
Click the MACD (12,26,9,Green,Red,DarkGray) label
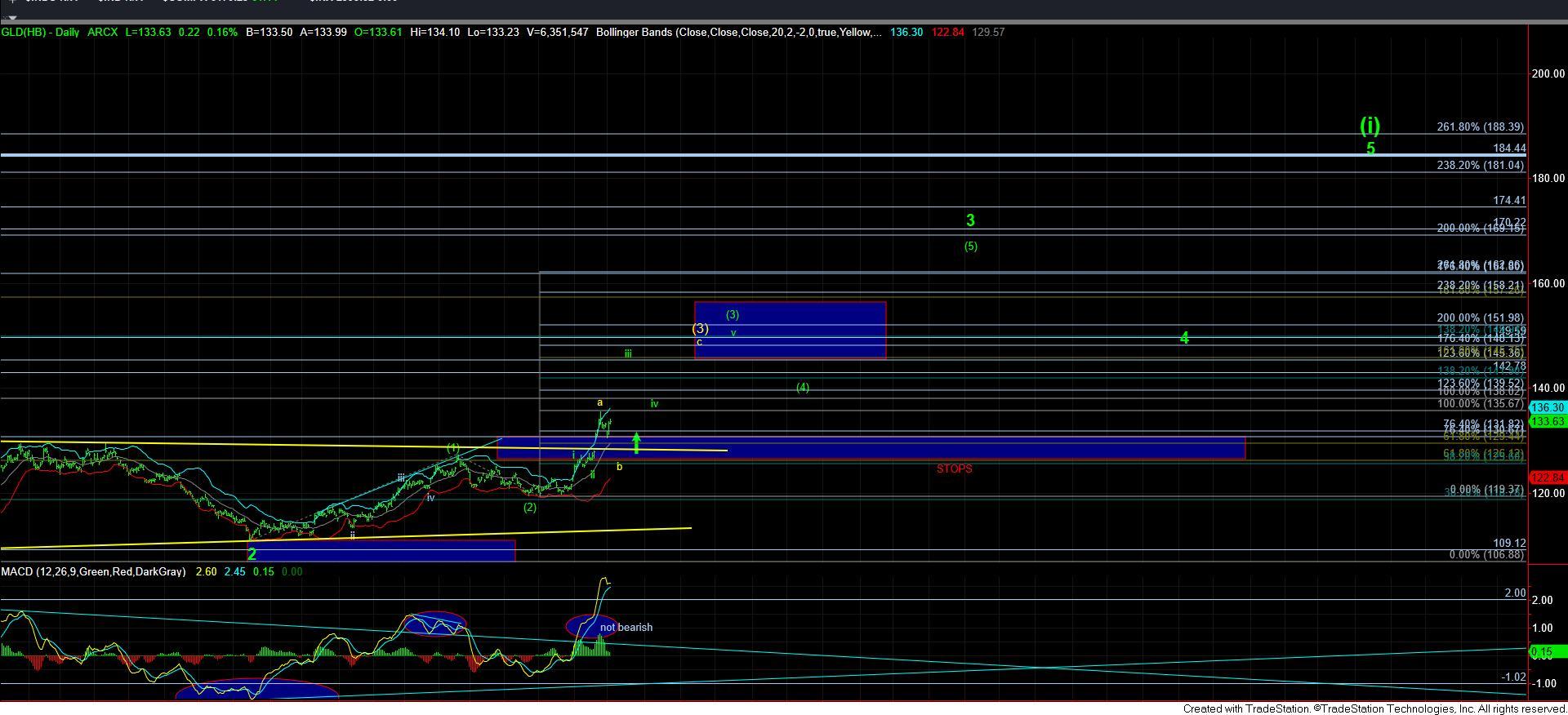(x=93, y=572)
